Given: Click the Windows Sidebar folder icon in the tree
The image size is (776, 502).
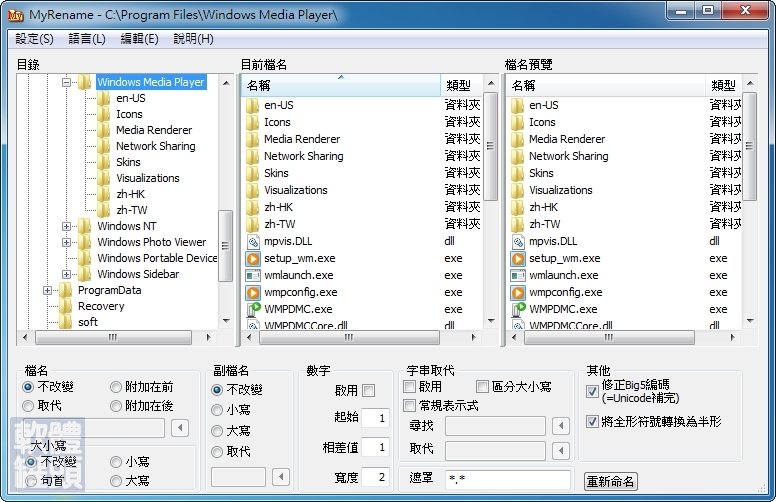Looking at the screenshot, I should pyautogui.click(x=85, y=274).
